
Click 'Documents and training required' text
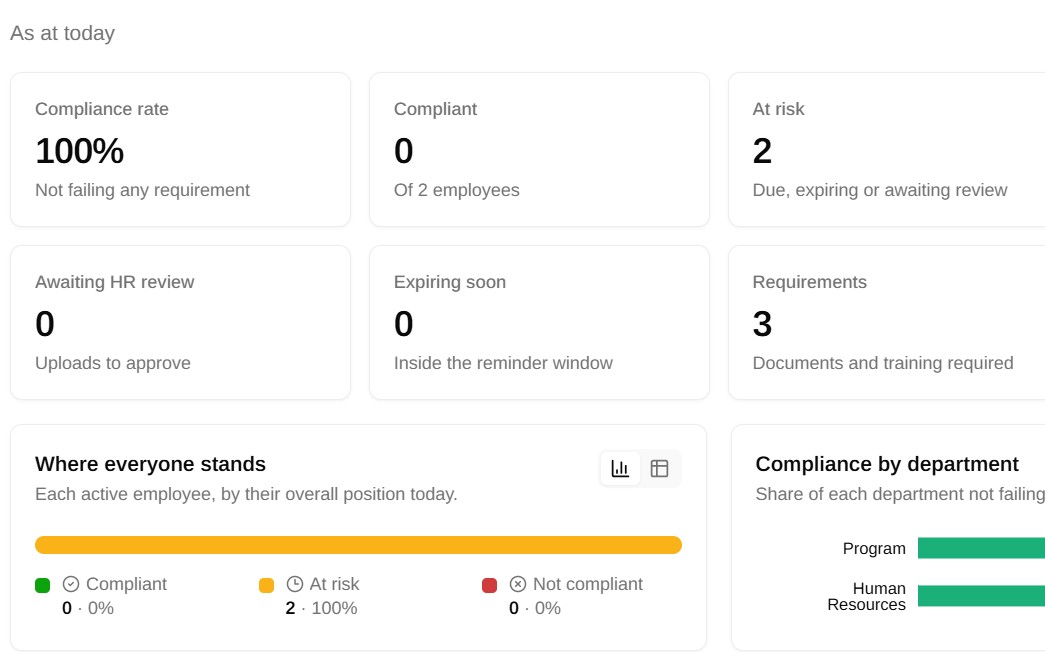[882, 363]
